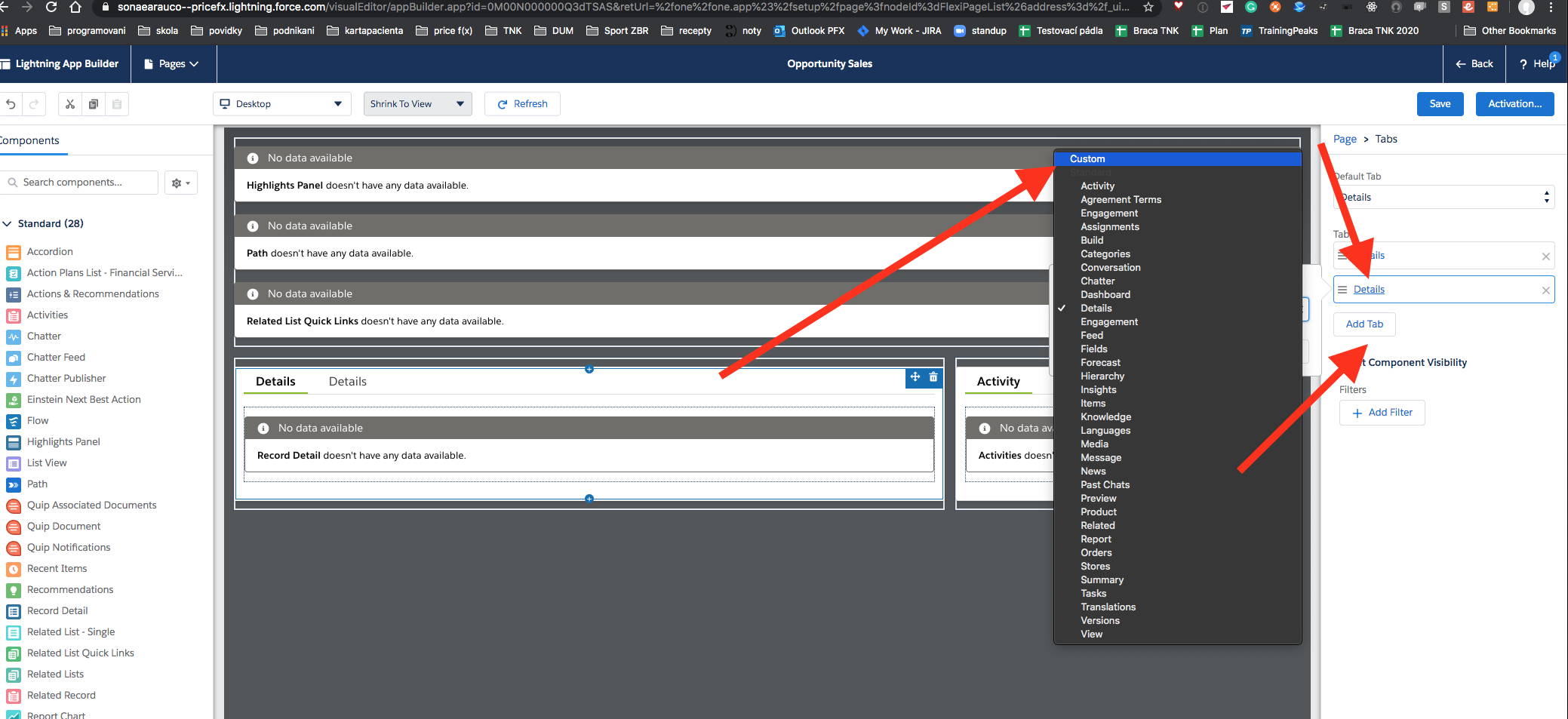
Task: Open the components settings gear menu
Action: tap(180, 183)
